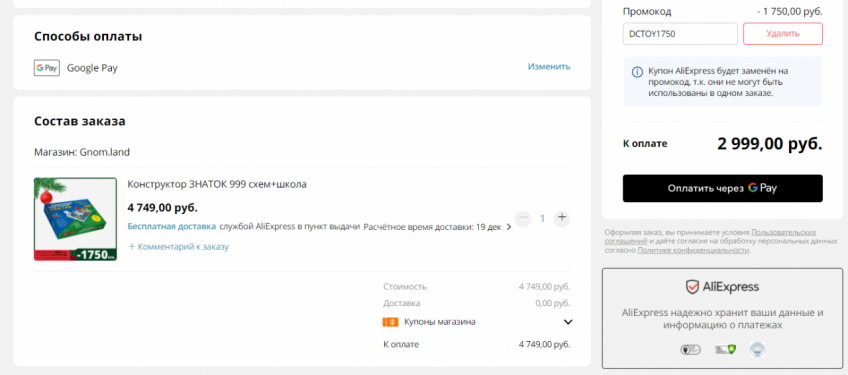Remove promo code with Удалить button

783,34
